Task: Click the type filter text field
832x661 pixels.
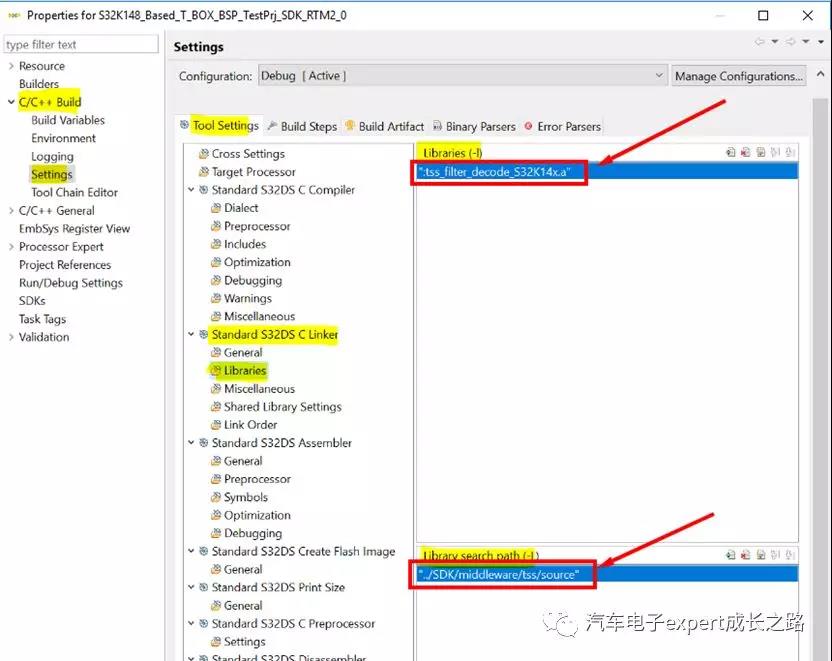Action: click(81, 45)
